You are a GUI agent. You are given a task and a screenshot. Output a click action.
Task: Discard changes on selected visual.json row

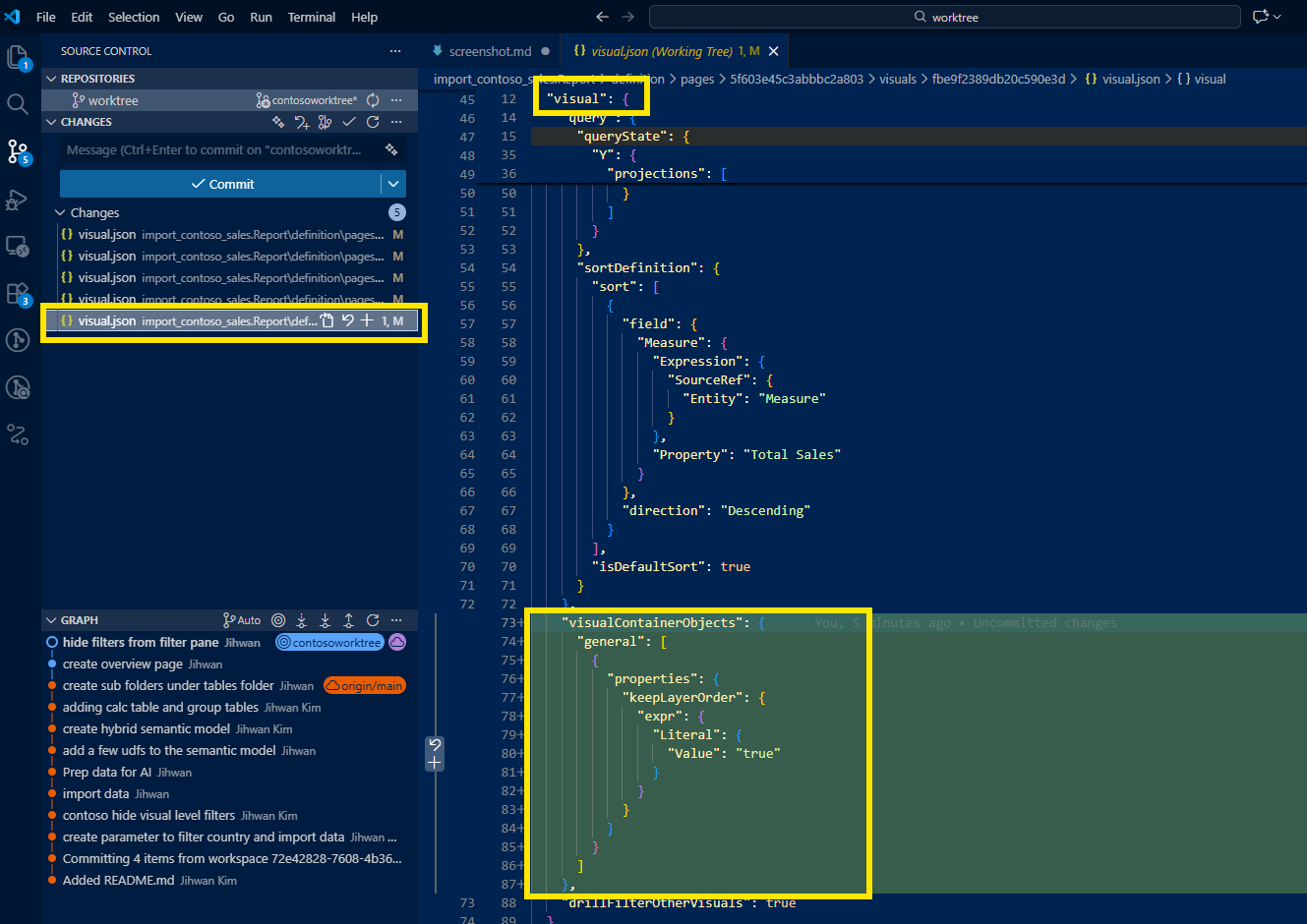click(x=347, y=320)
